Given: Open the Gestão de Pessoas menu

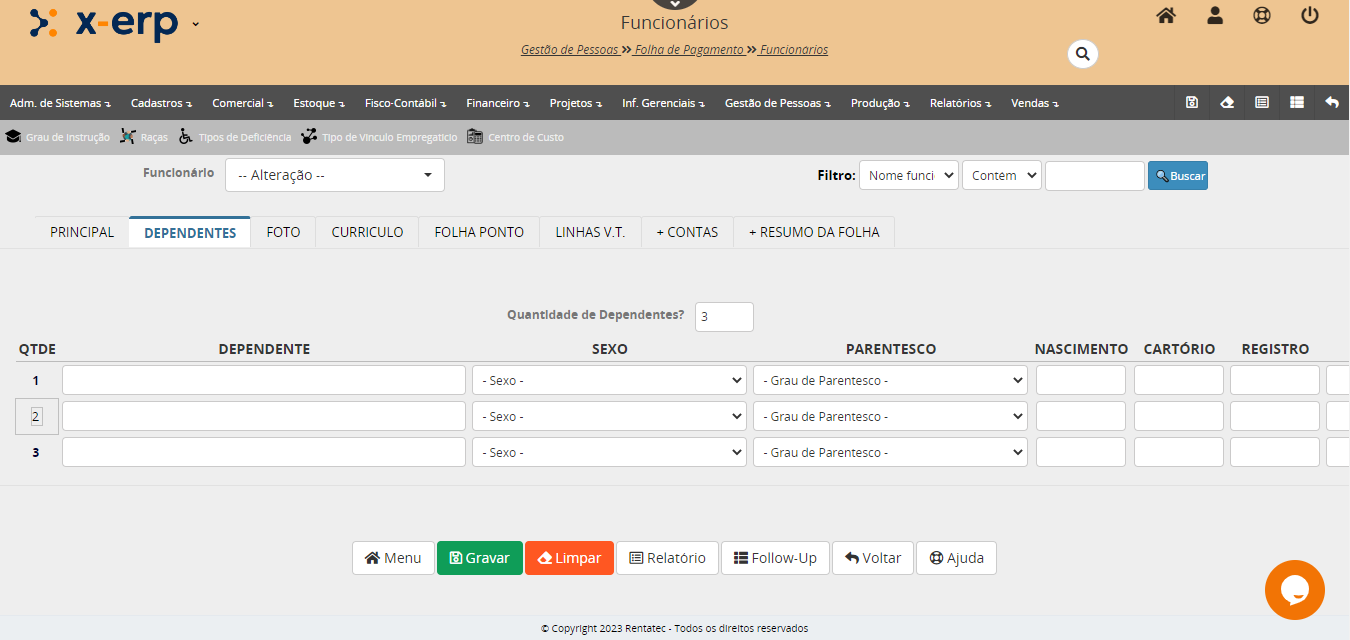Looking at the screenshot, I should point(777,103).
